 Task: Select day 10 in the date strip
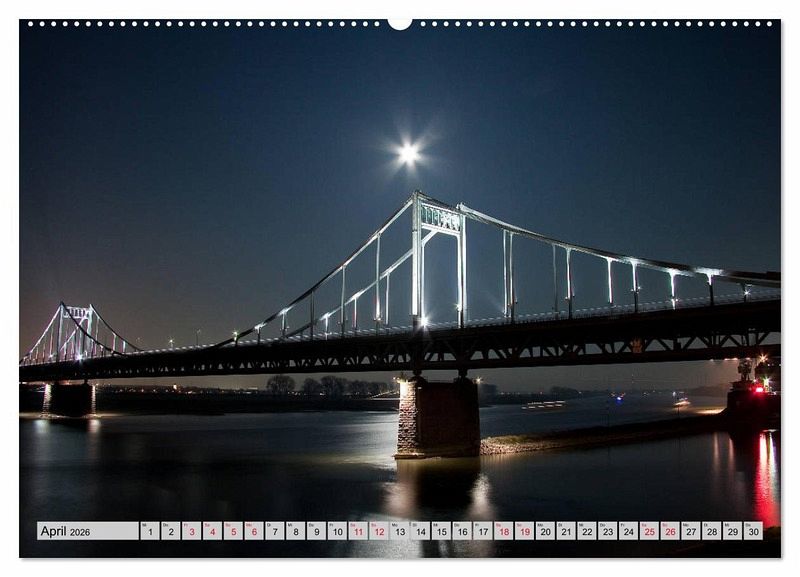tap(336, 531)
